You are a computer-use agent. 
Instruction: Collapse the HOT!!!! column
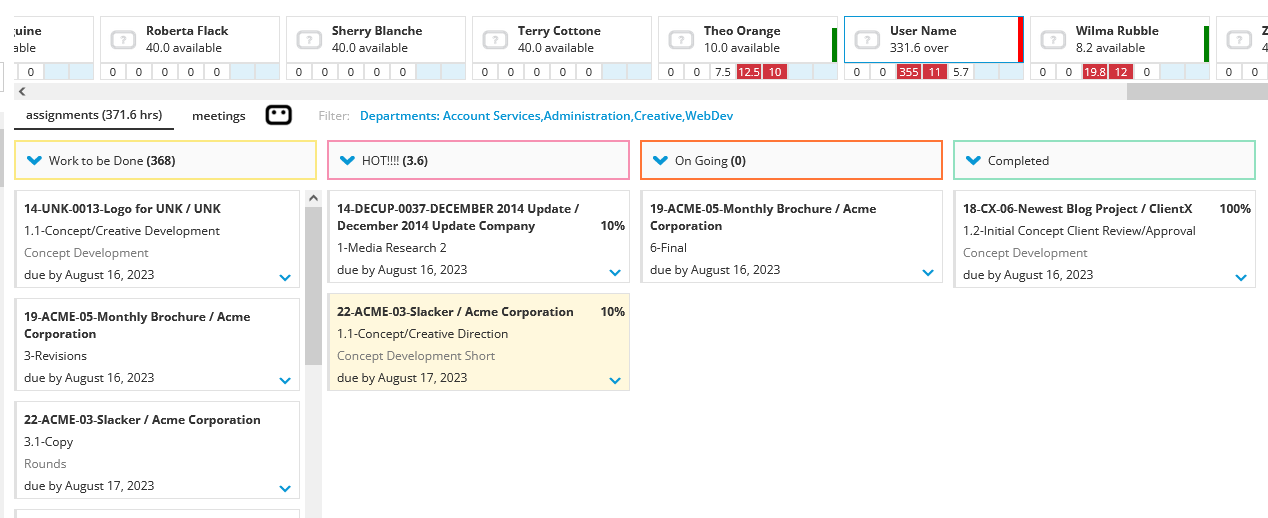click(x=347, y=160)
